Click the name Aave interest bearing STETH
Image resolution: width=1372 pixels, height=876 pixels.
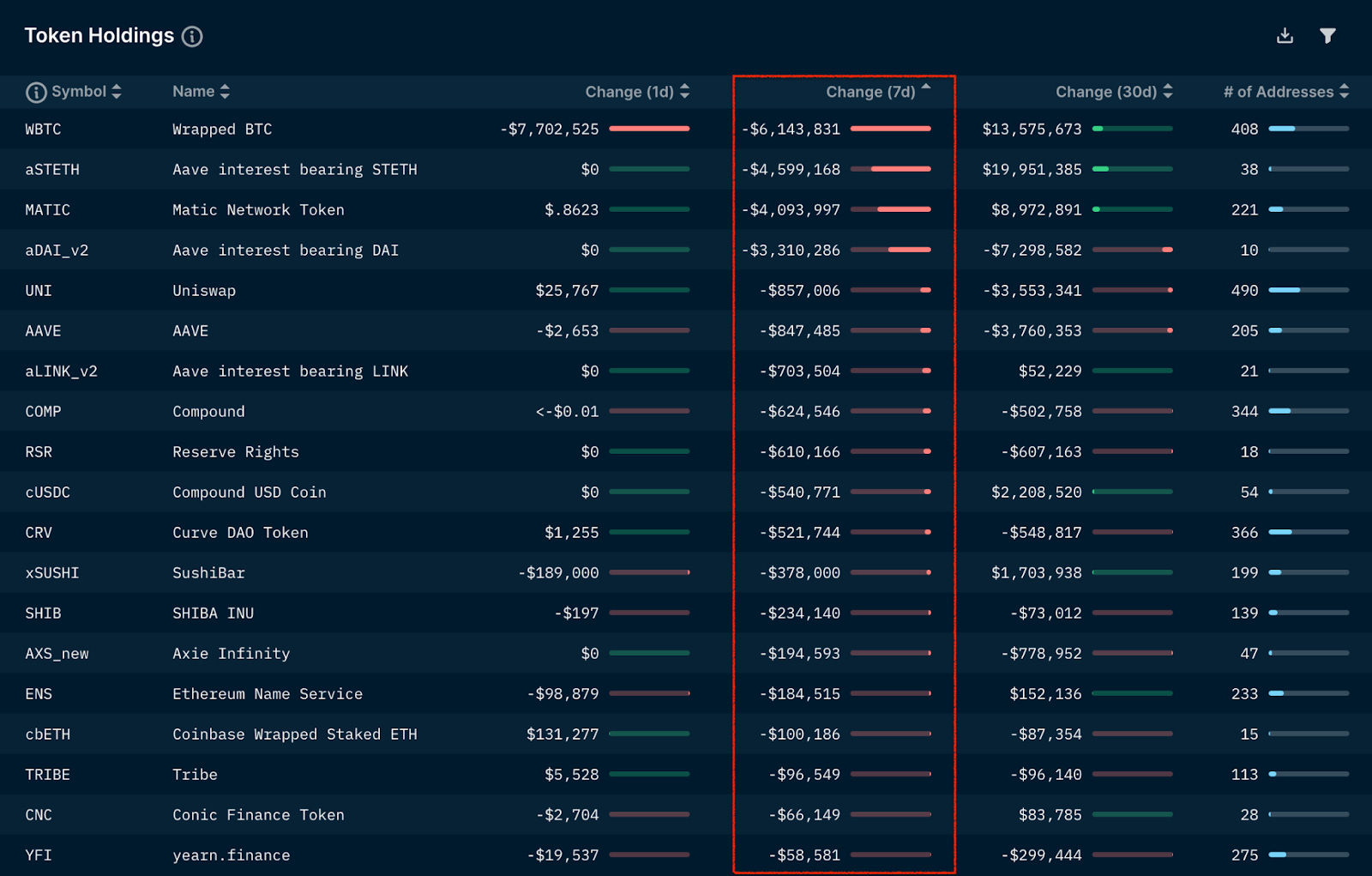(295, 169)
